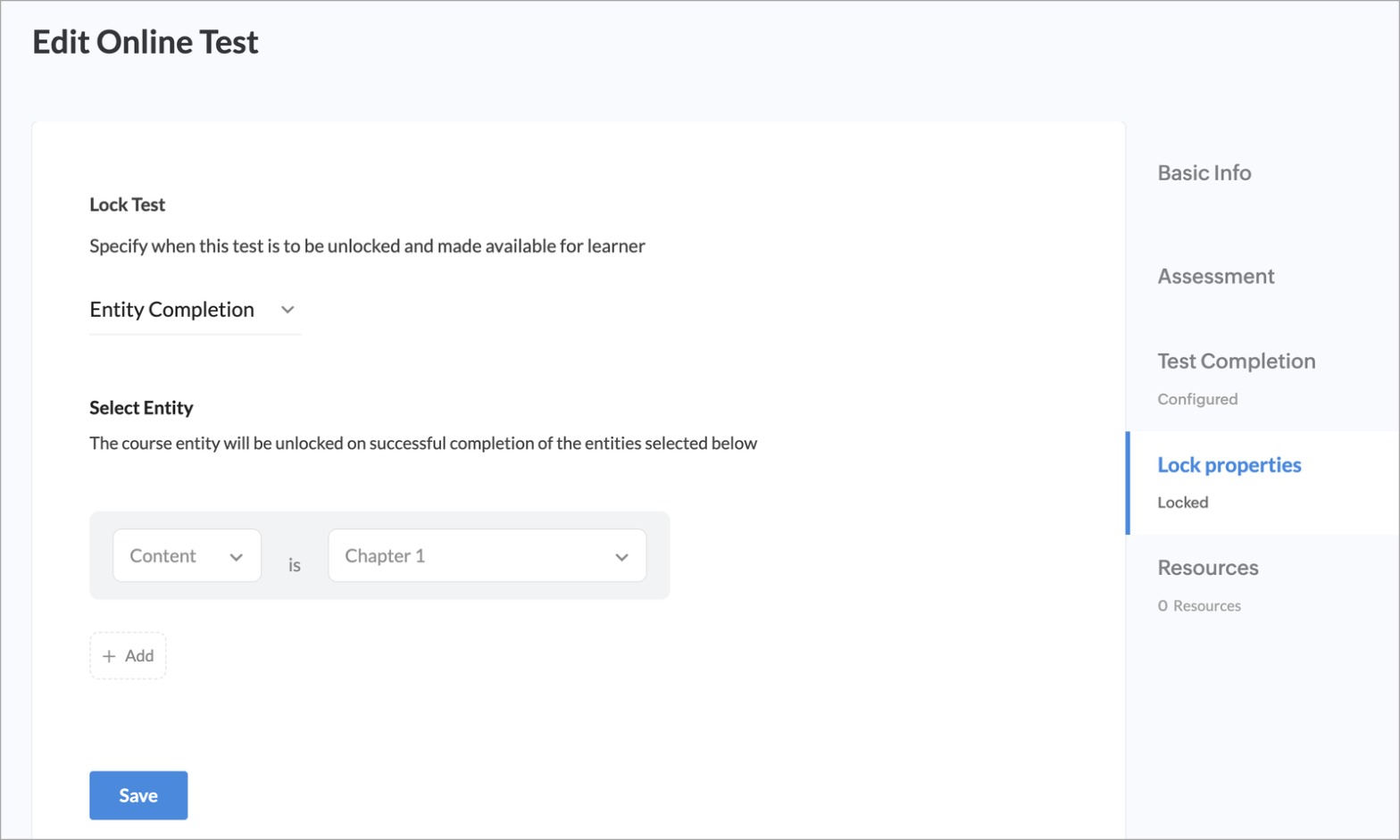This screenshot has height=840, width=1400.
Task: Select the Lock properties section
Action: (x=1229, y=465)
